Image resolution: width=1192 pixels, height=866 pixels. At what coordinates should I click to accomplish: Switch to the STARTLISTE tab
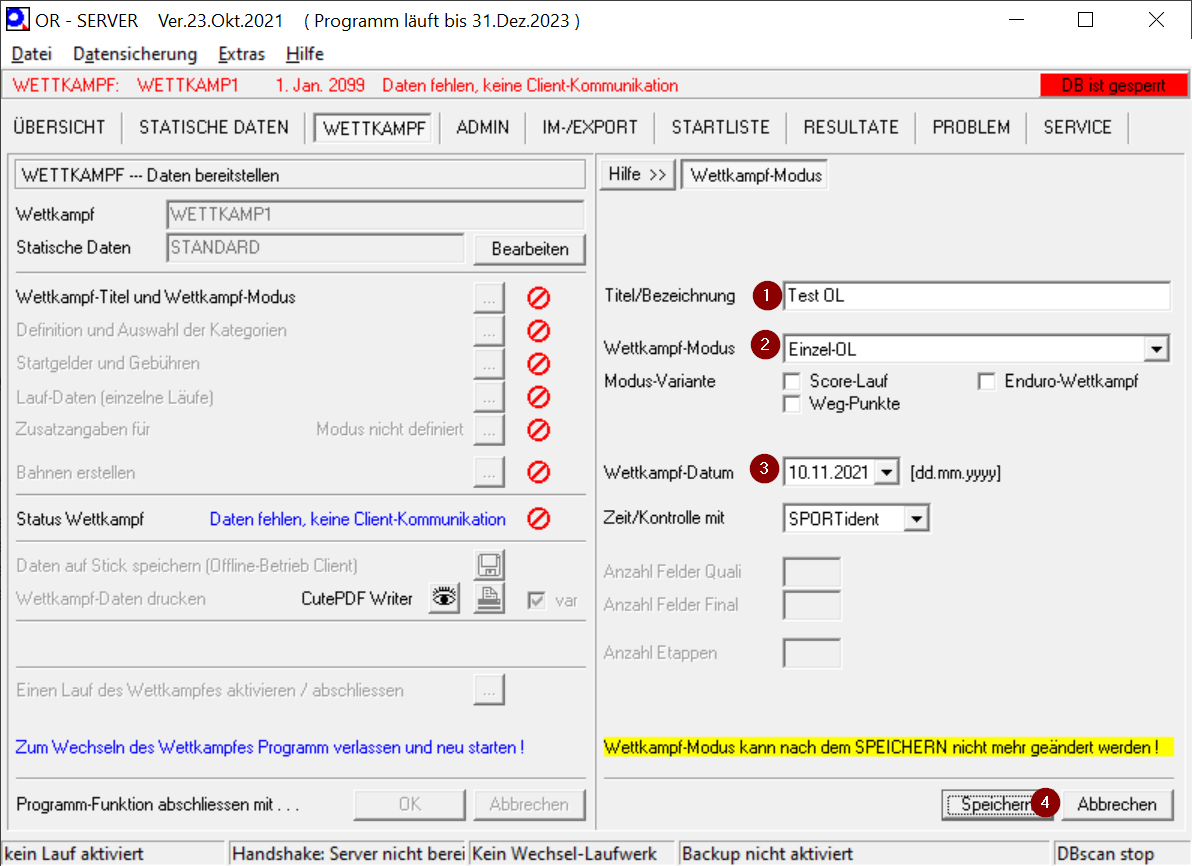pos(720,127)
